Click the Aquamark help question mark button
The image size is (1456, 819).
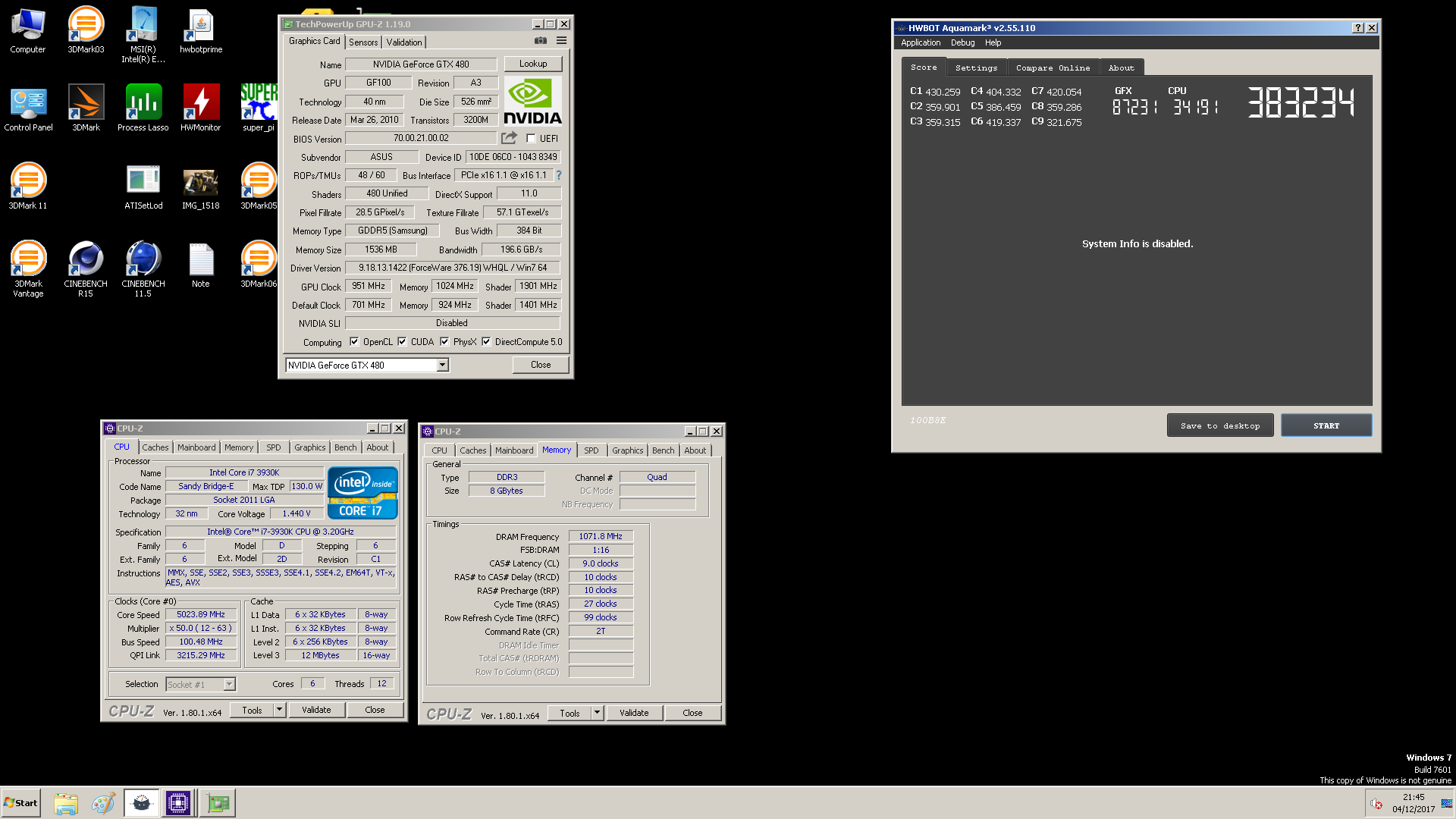point(1358,28)
